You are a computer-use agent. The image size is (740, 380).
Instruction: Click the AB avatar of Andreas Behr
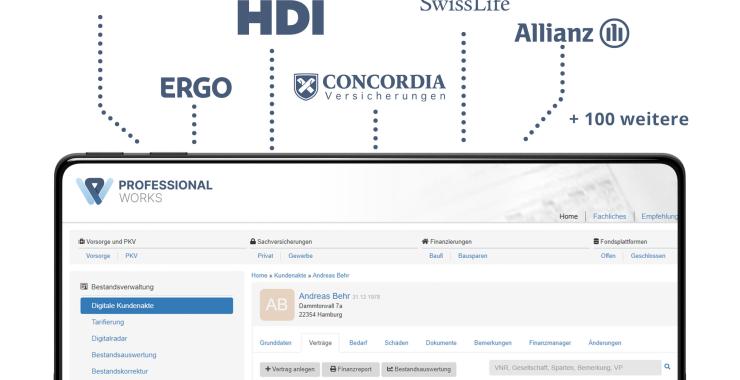277,305
